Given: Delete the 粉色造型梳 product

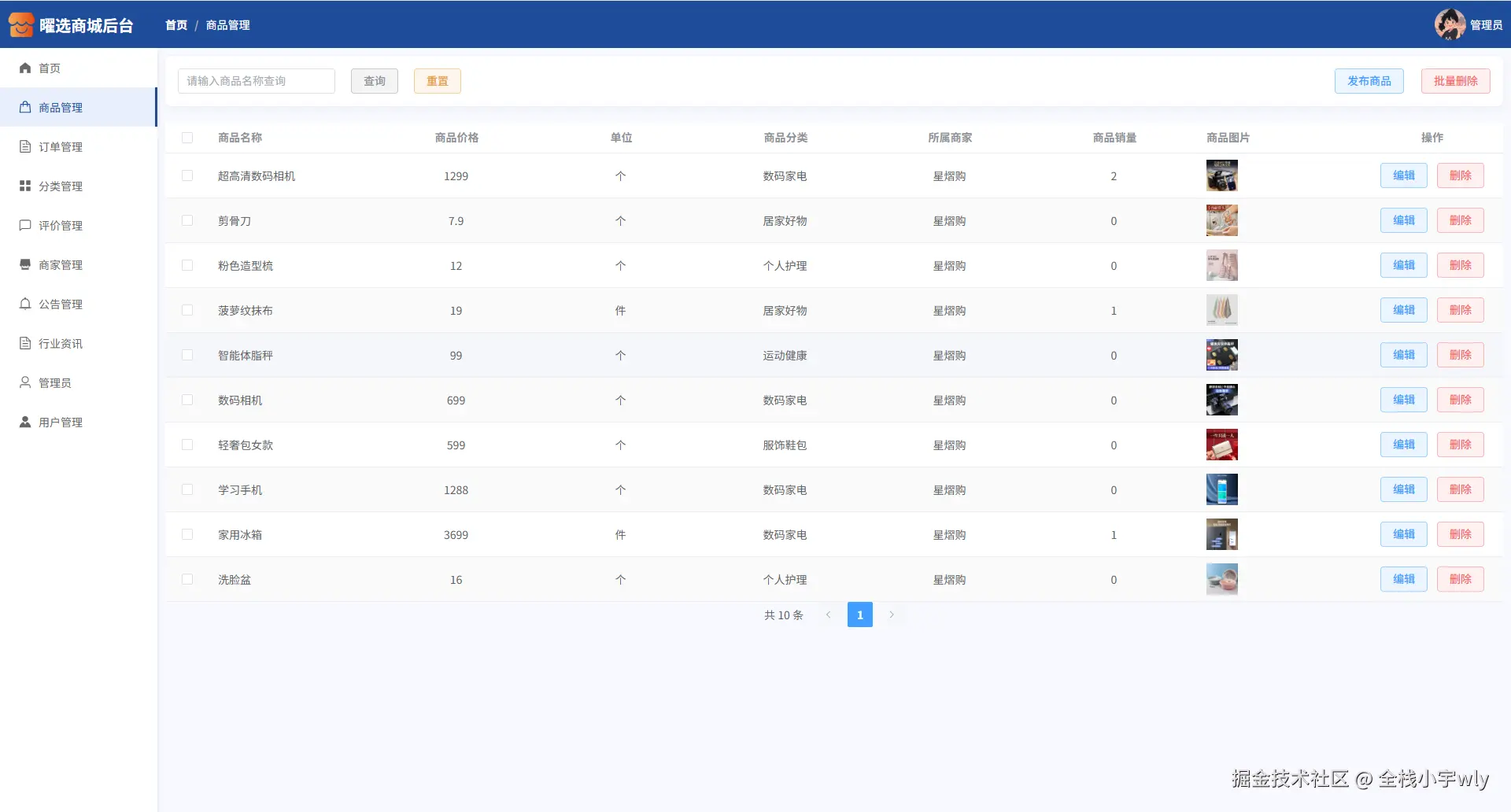Looking at the screenshot, I should (x=1461, y=265).
